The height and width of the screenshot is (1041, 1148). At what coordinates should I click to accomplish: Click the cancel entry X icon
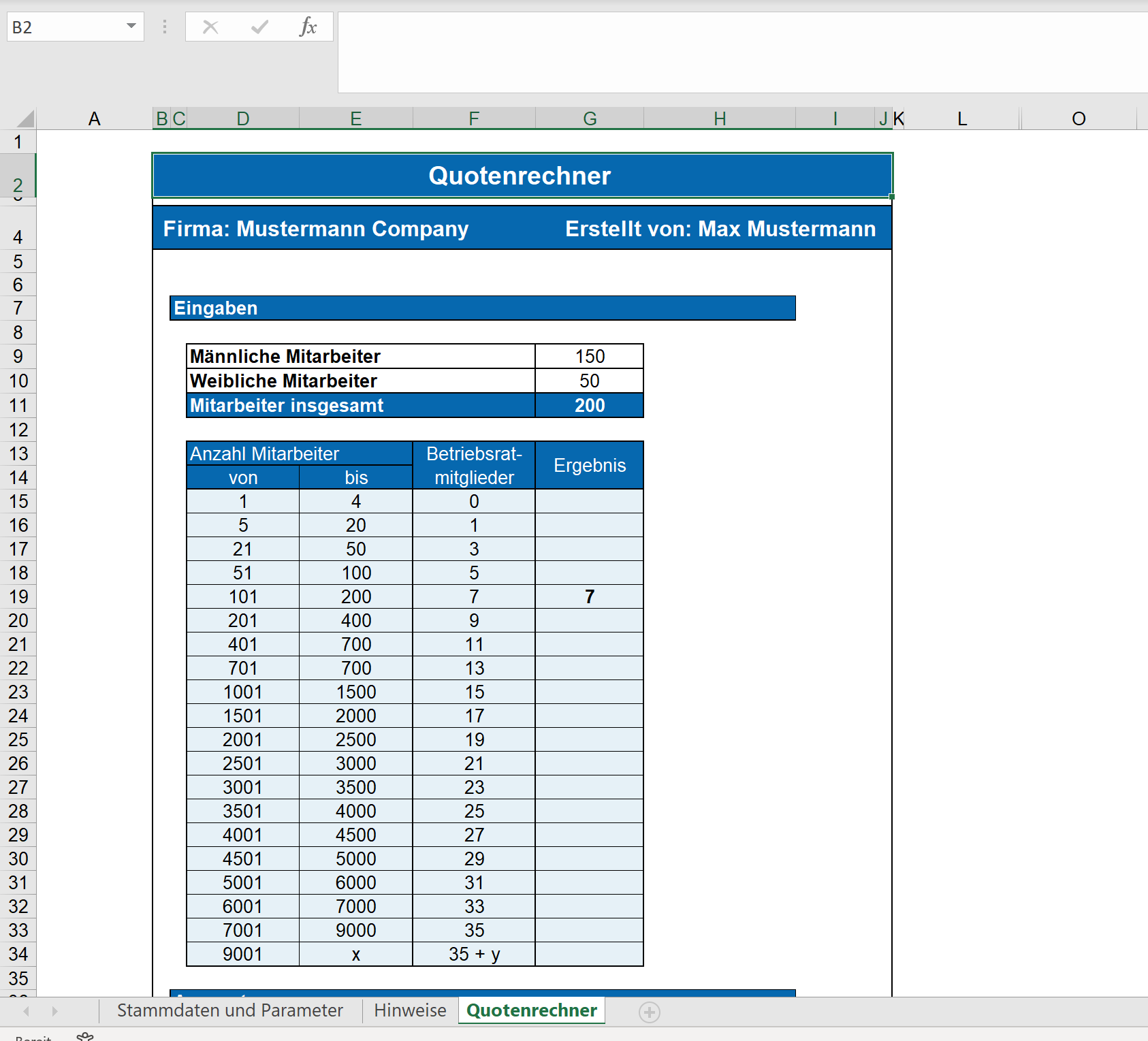[210, 27]
